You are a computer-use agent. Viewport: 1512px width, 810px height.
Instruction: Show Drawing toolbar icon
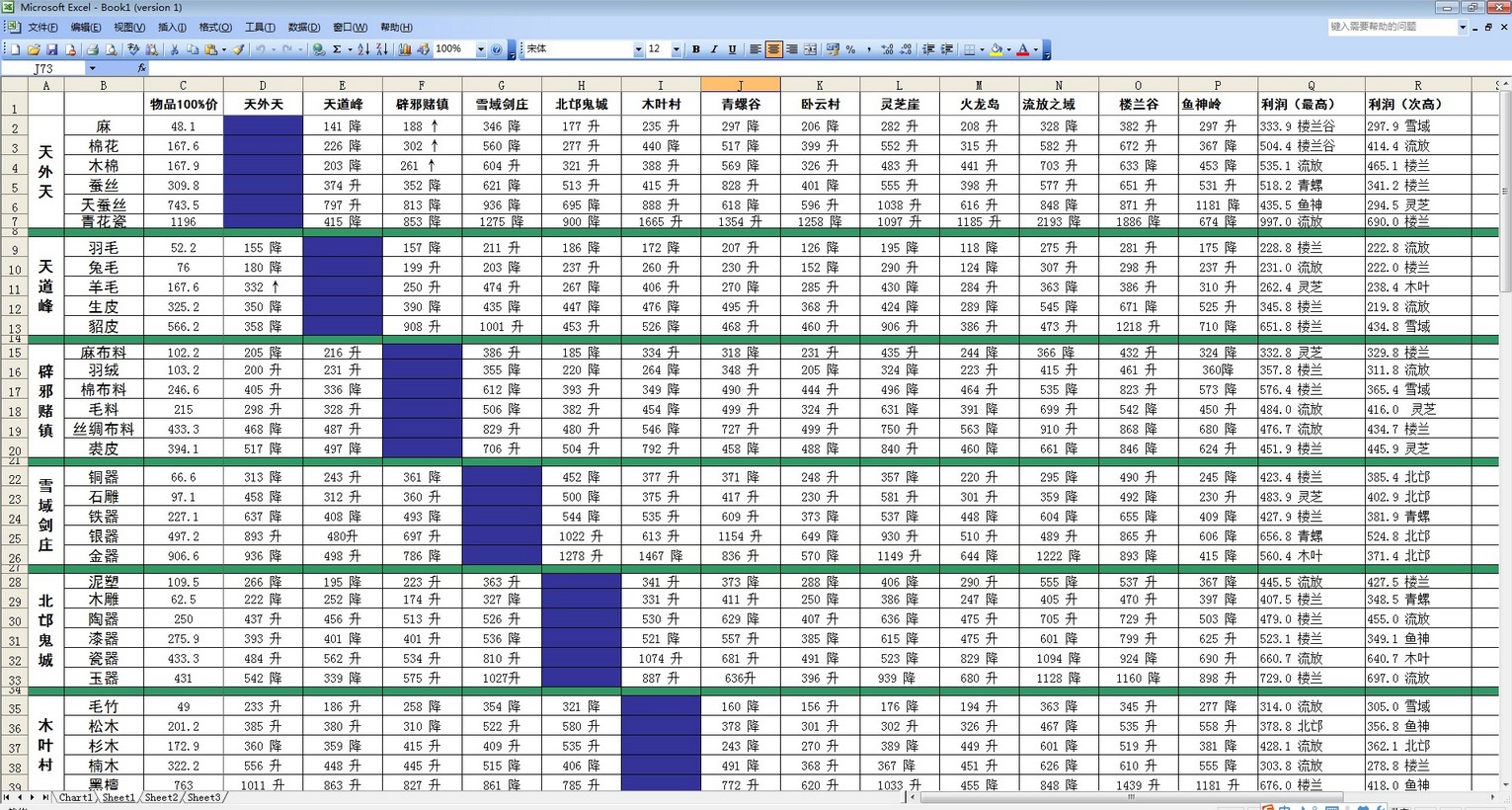point(423,49)
